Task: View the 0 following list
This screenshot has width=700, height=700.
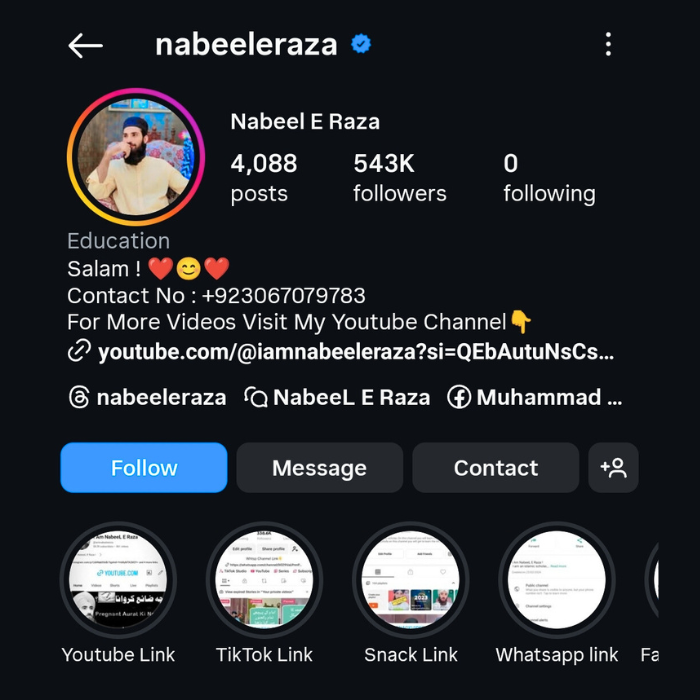Action: click(x=549, y=178)
